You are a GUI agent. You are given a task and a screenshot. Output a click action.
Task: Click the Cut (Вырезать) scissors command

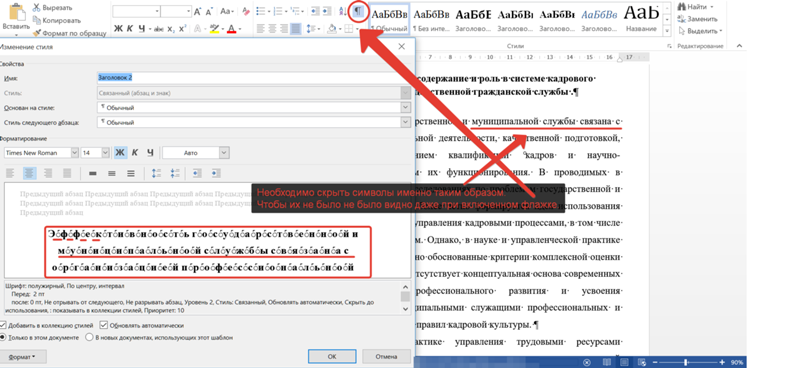click(x=53, y=8)
